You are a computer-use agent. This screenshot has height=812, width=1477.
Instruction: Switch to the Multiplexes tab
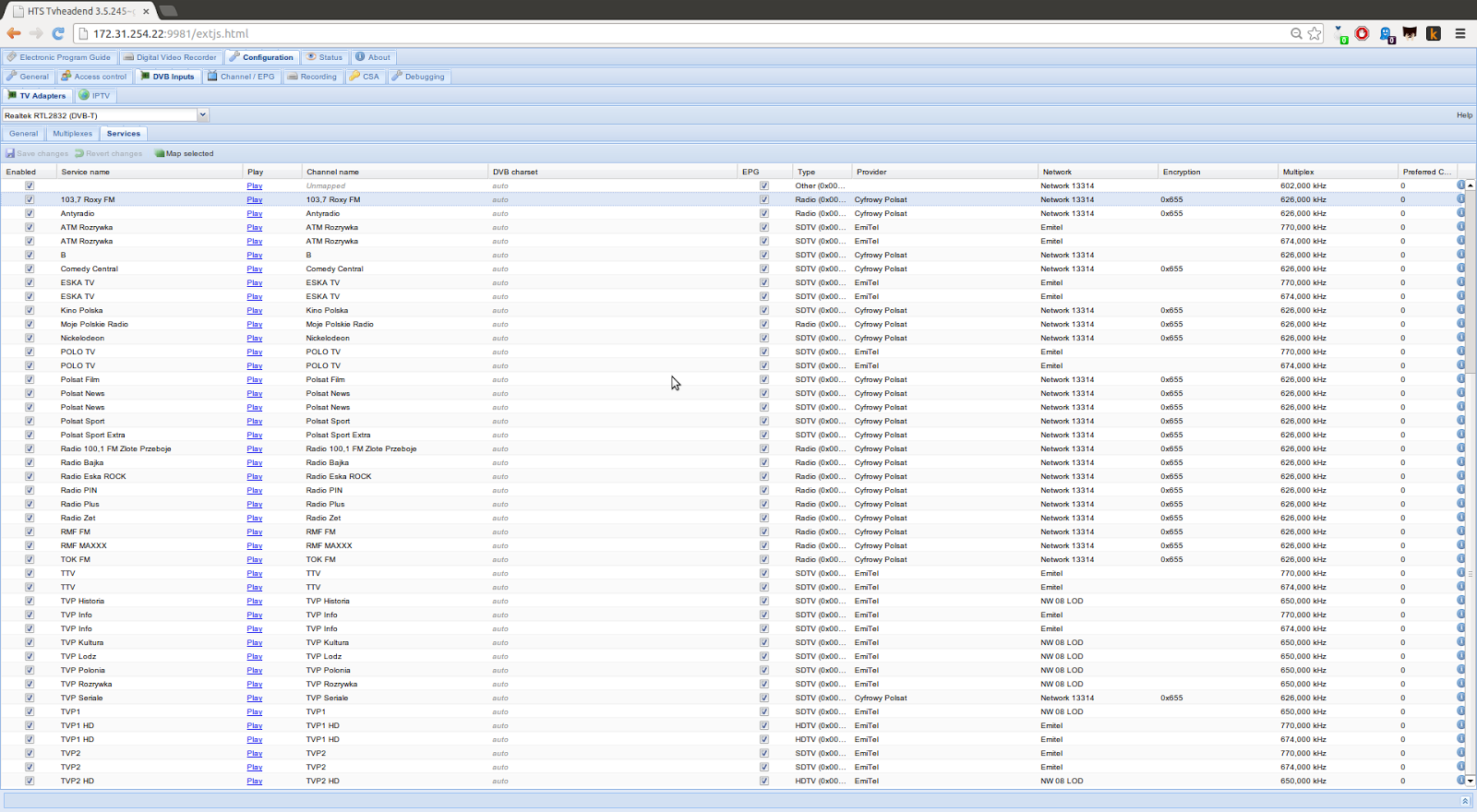pos(73,134)
